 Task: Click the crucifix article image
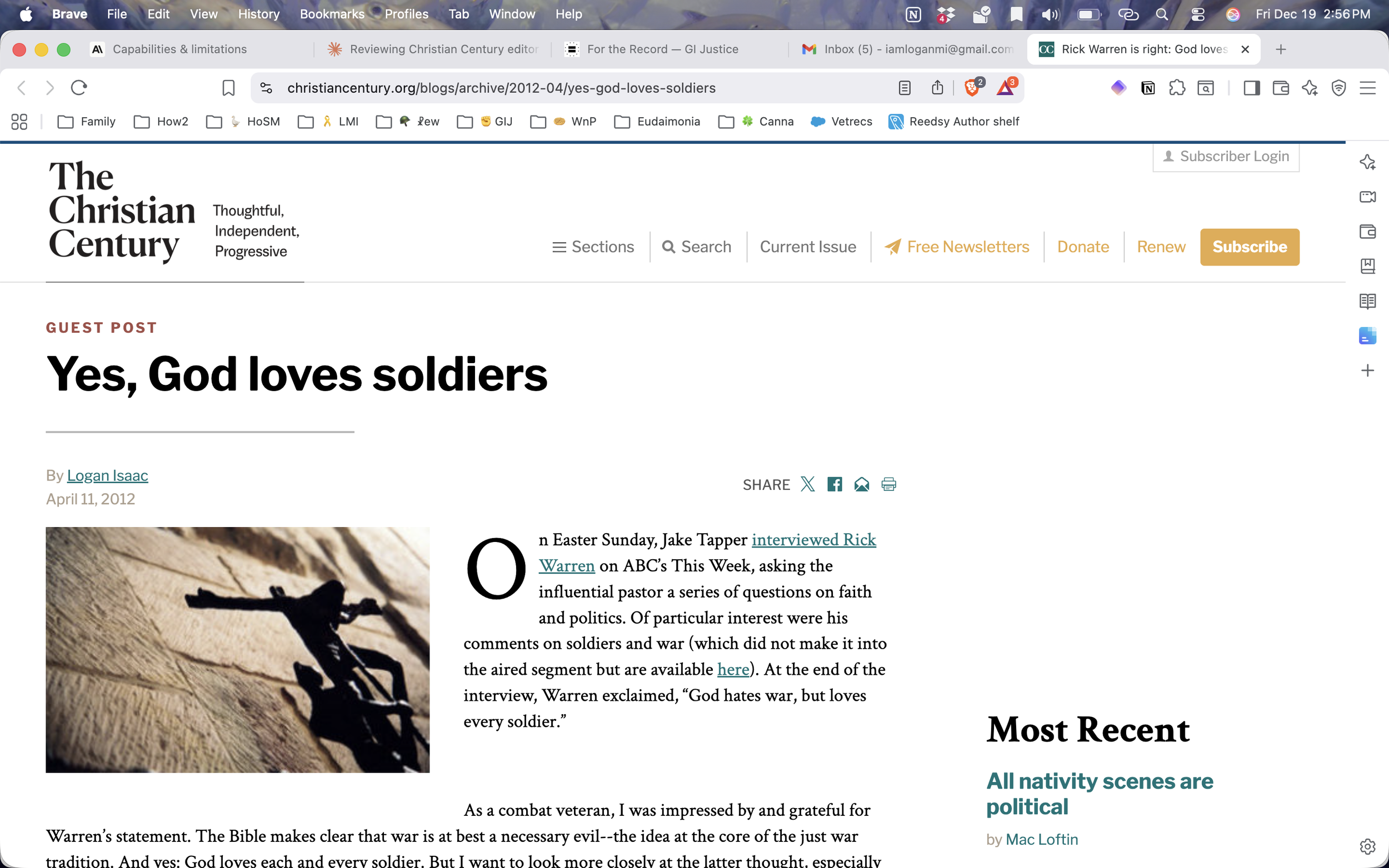point(237,649)
